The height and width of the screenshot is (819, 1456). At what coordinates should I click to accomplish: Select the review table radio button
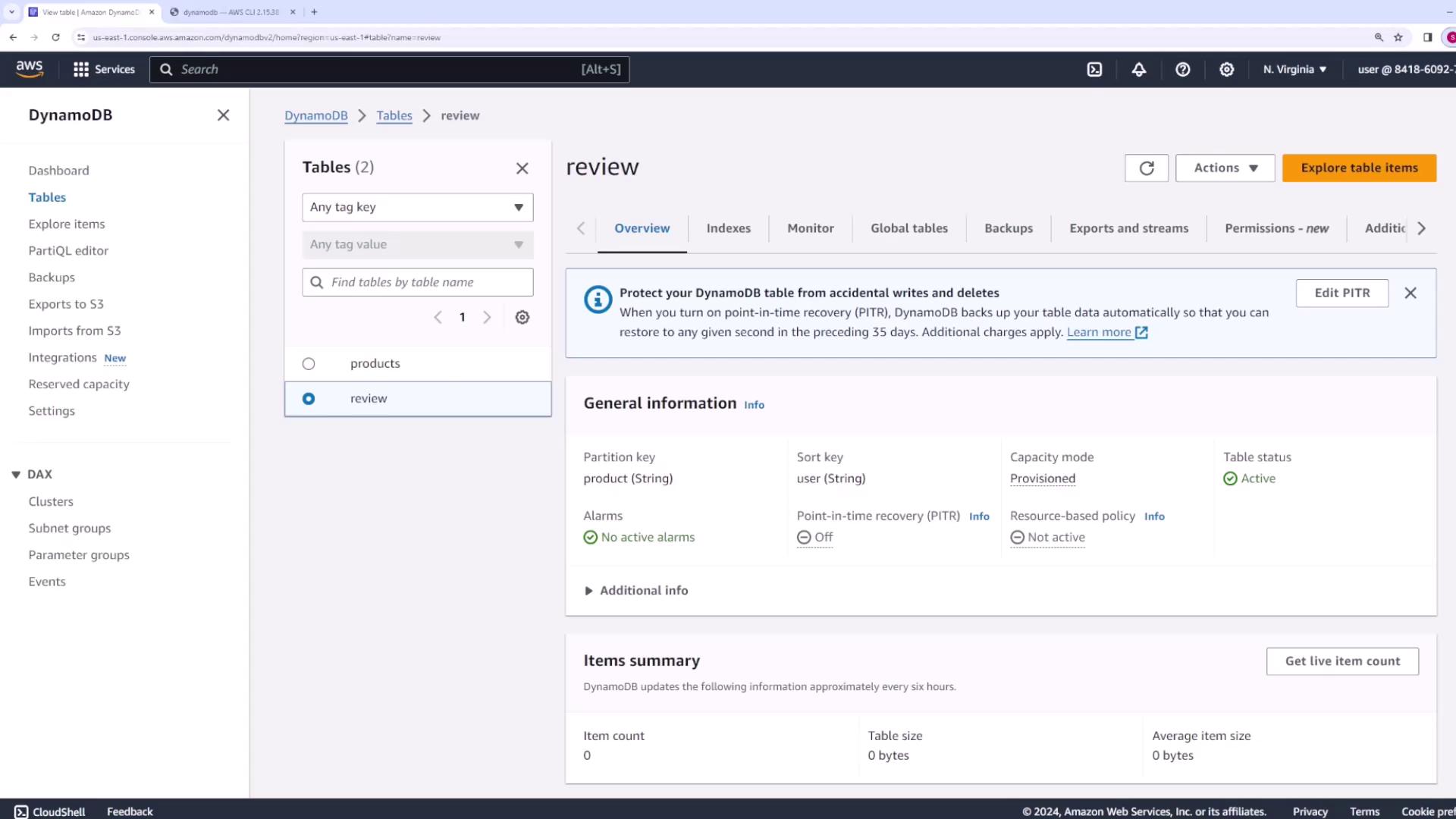(309, 399)
